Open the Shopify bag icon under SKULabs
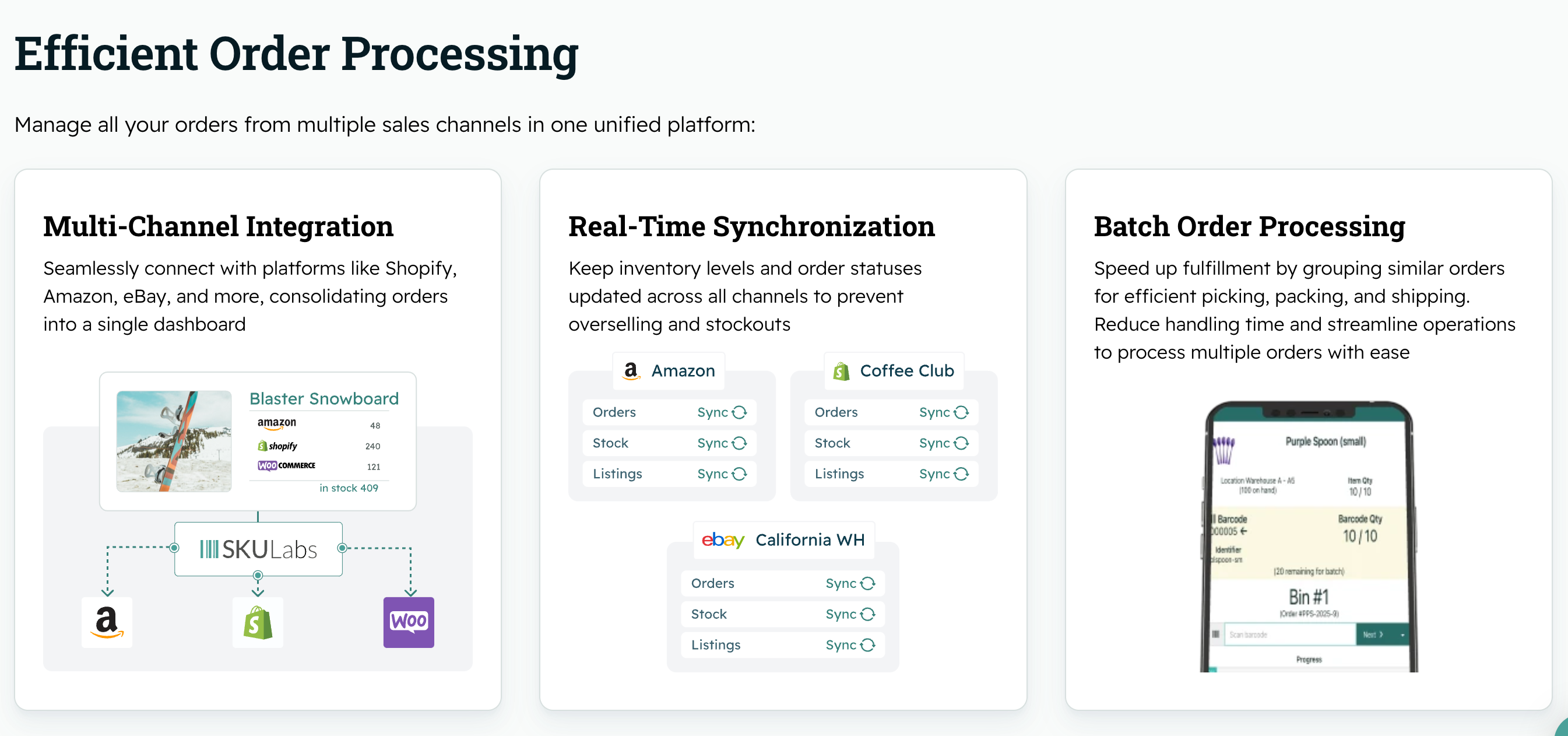Screen dimensions: 1568x736 [258, 622]
